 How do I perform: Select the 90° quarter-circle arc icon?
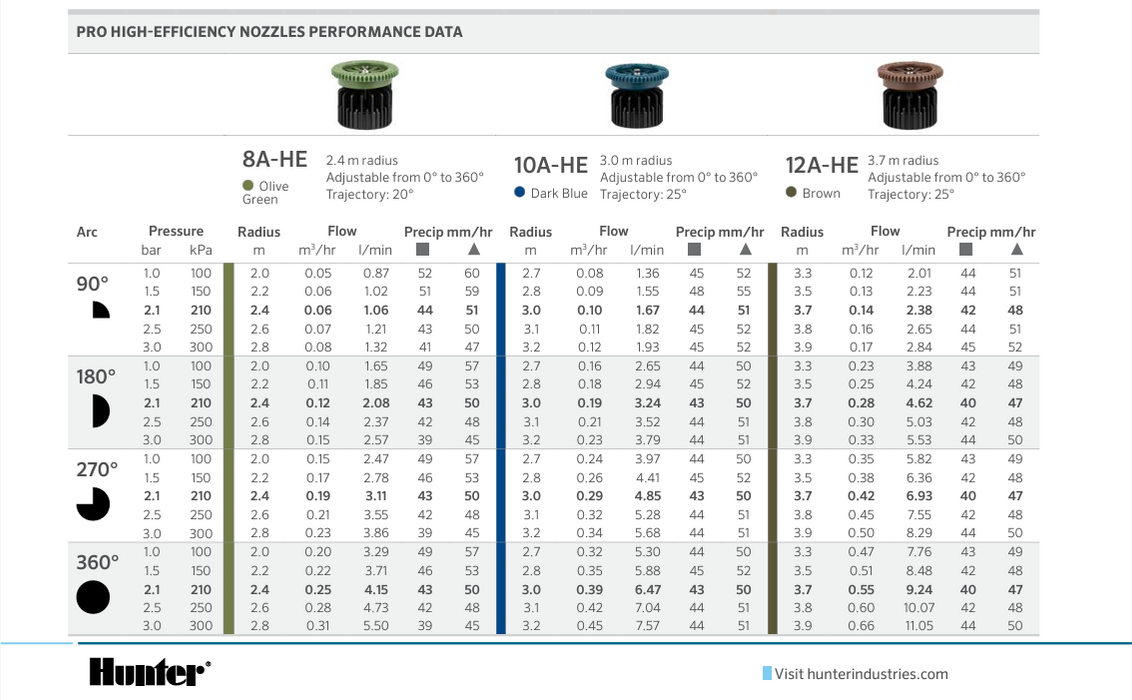[100, 310]
